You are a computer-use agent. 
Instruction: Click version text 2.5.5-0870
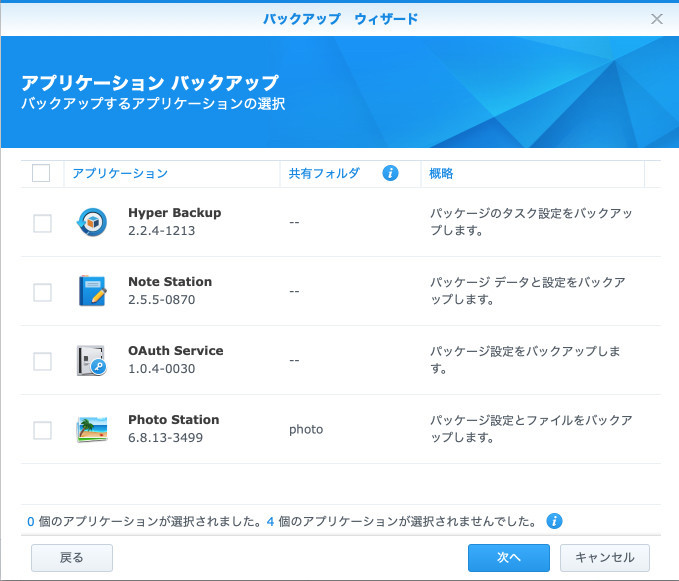click(162, 300)
